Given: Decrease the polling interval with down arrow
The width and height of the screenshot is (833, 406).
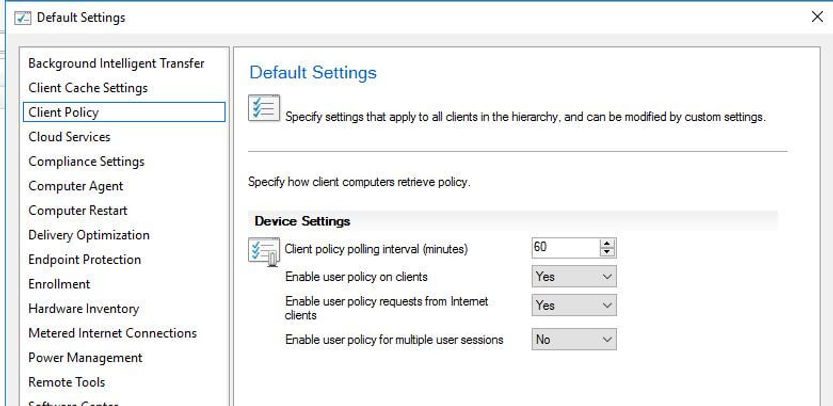Looking at the screenshot, I should (607, 252).
